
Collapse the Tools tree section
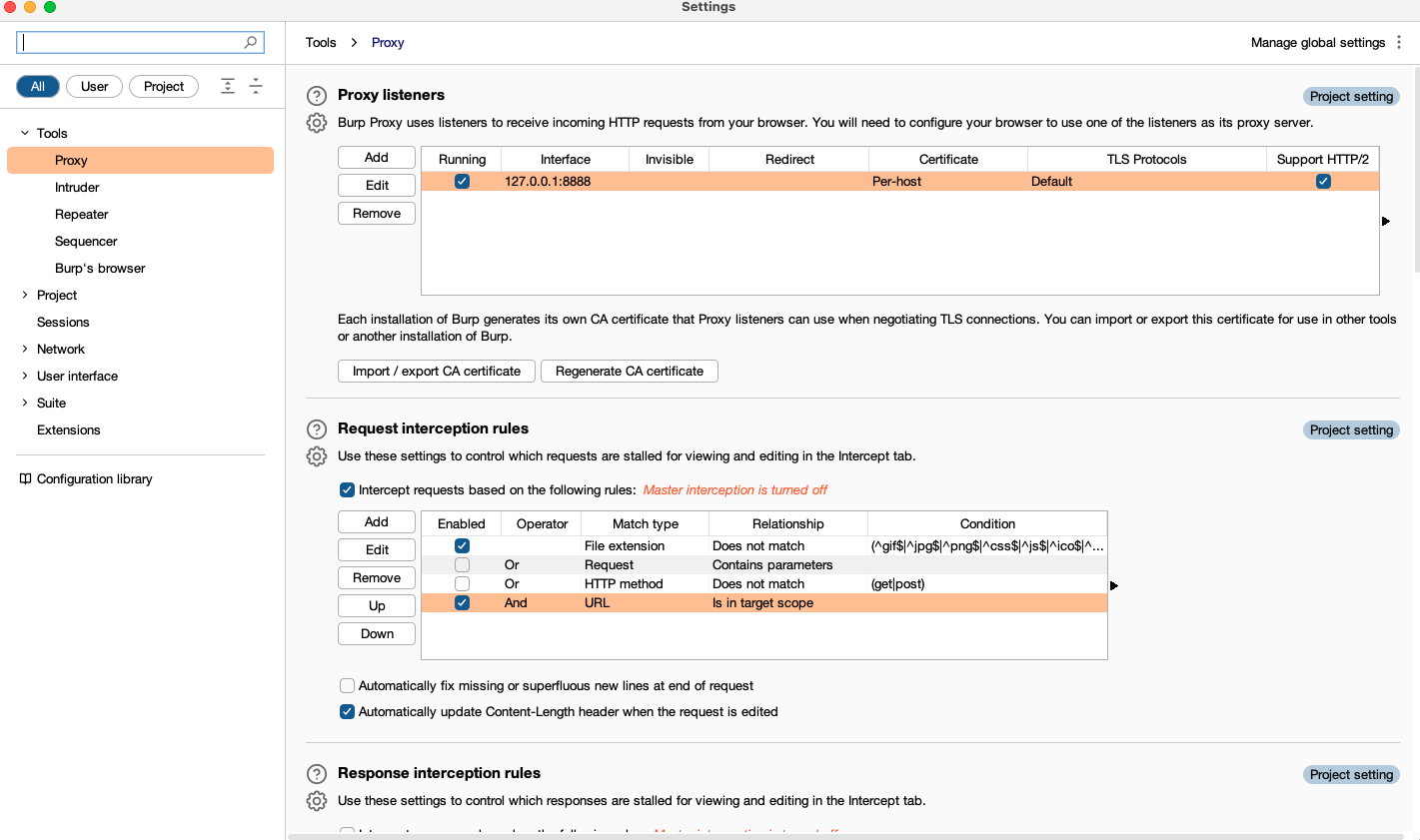coord(25,133)
